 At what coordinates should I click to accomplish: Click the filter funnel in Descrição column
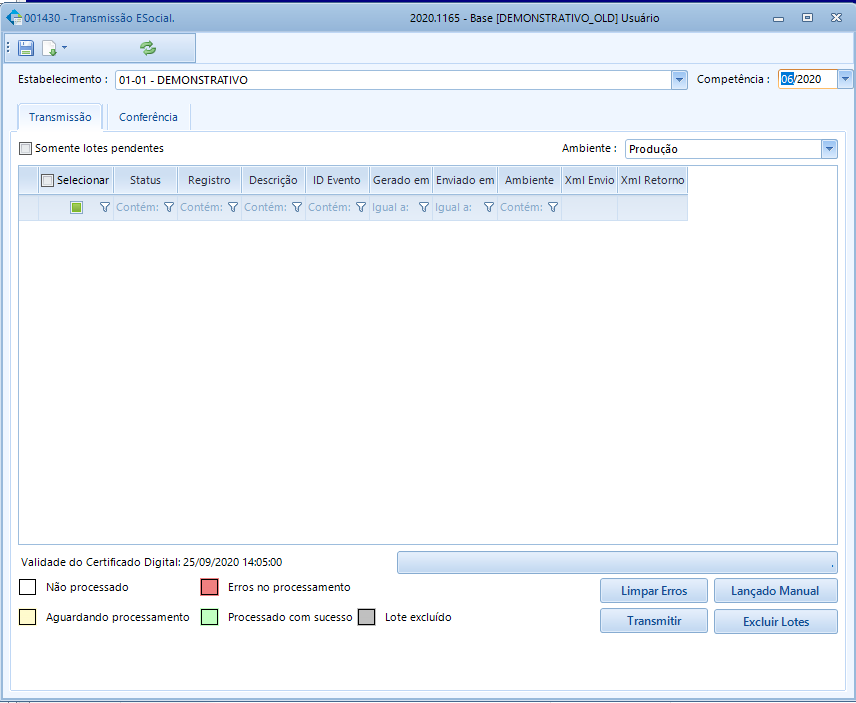(297, 207)
